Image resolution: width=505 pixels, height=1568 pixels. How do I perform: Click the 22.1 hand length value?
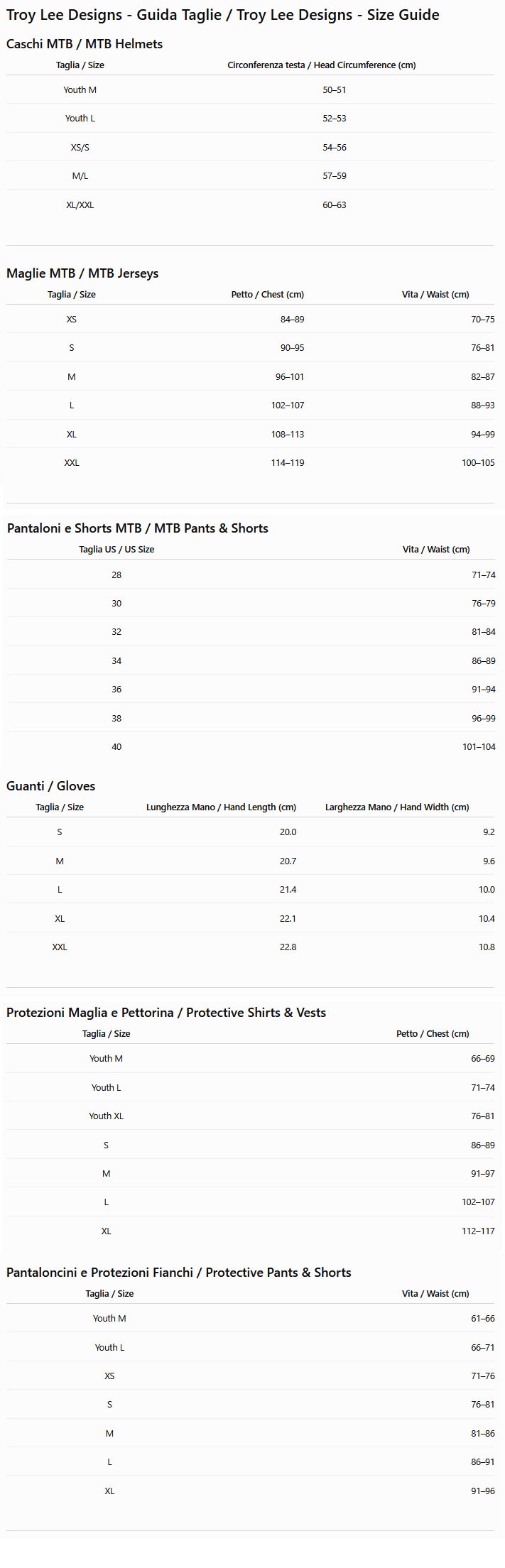pyautogui.click(x=288, y=919)
